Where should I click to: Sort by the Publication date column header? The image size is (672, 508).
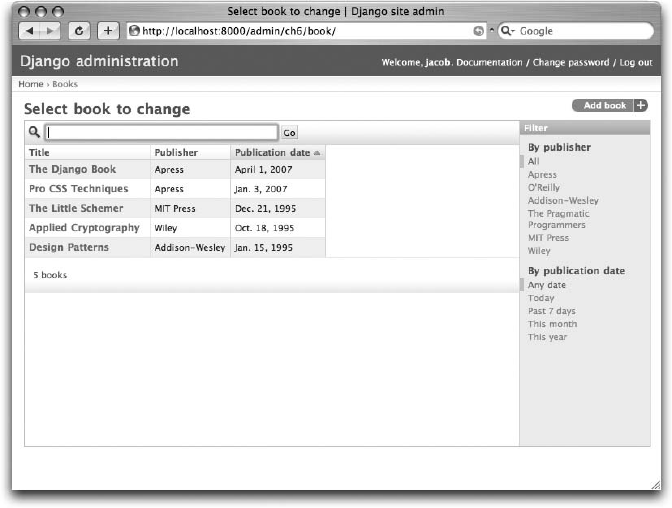point(272,153)
